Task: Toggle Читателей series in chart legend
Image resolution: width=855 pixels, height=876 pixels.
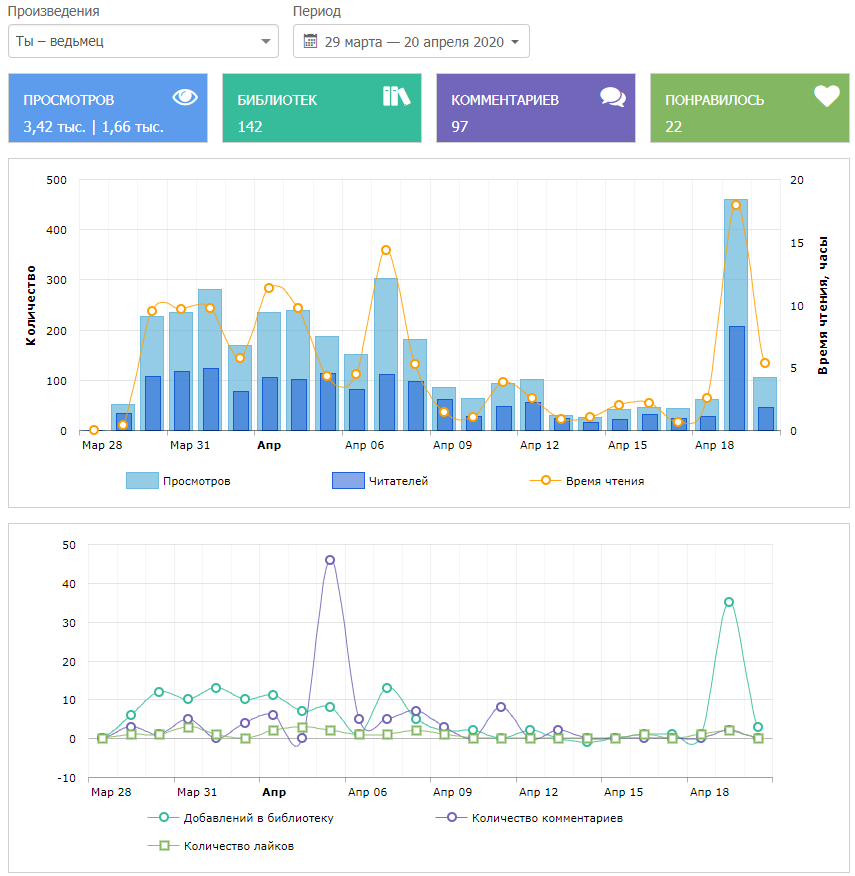Action: click(x=397, y=481)
